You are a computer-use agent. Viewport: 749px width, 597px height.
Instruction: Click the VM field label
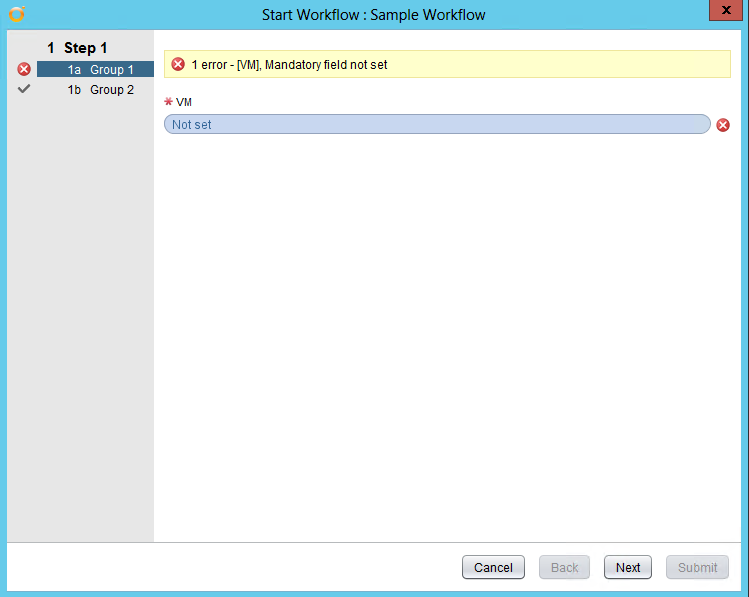coord(184,102)
